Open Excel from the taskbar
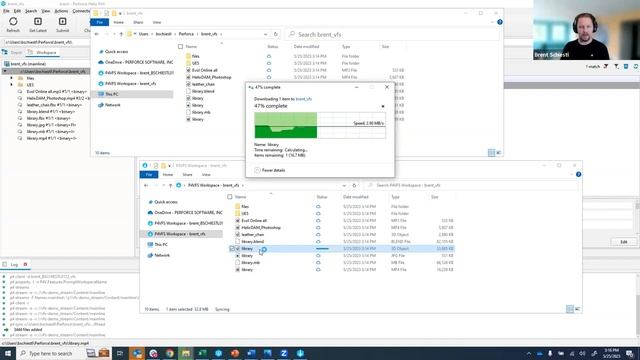 pos(202,353)
